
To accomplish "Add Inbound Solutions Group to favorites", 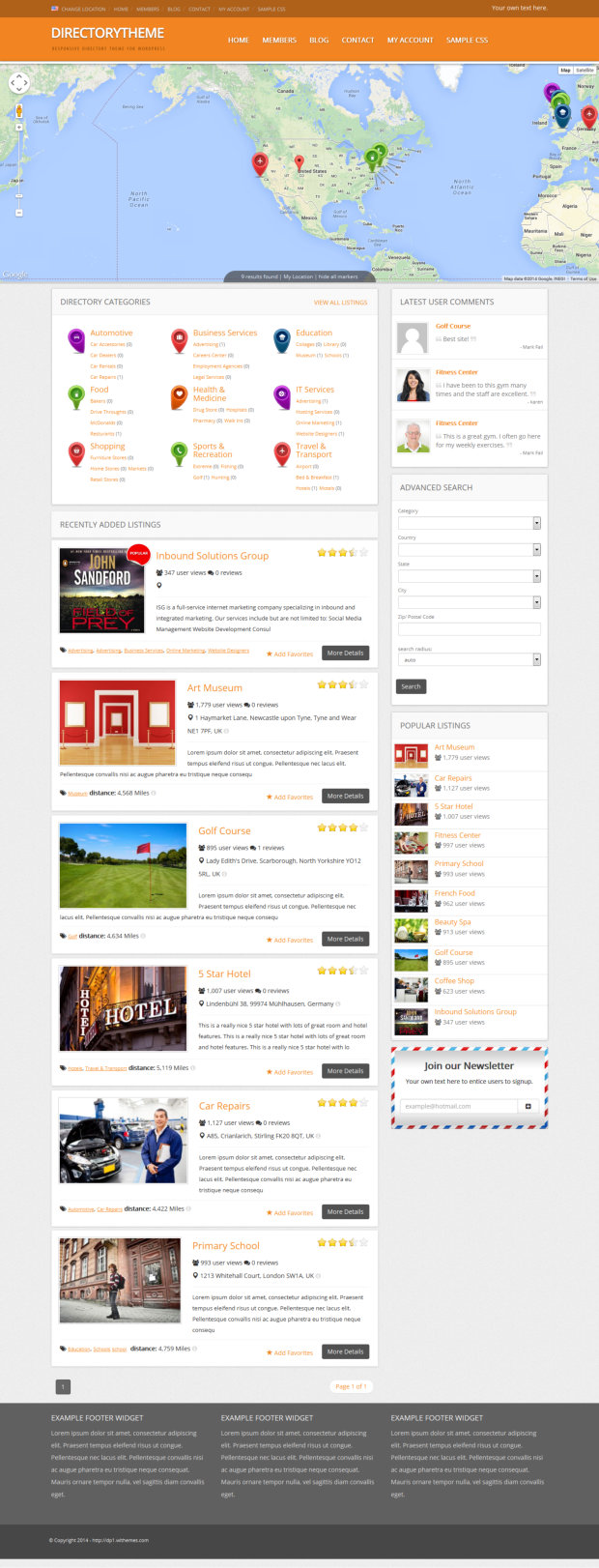I will point(290,653).
